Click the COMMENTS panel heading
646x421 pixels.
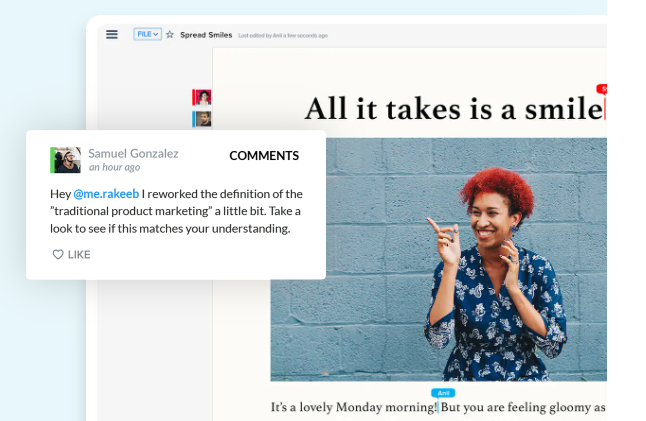[x=264, y=156]
